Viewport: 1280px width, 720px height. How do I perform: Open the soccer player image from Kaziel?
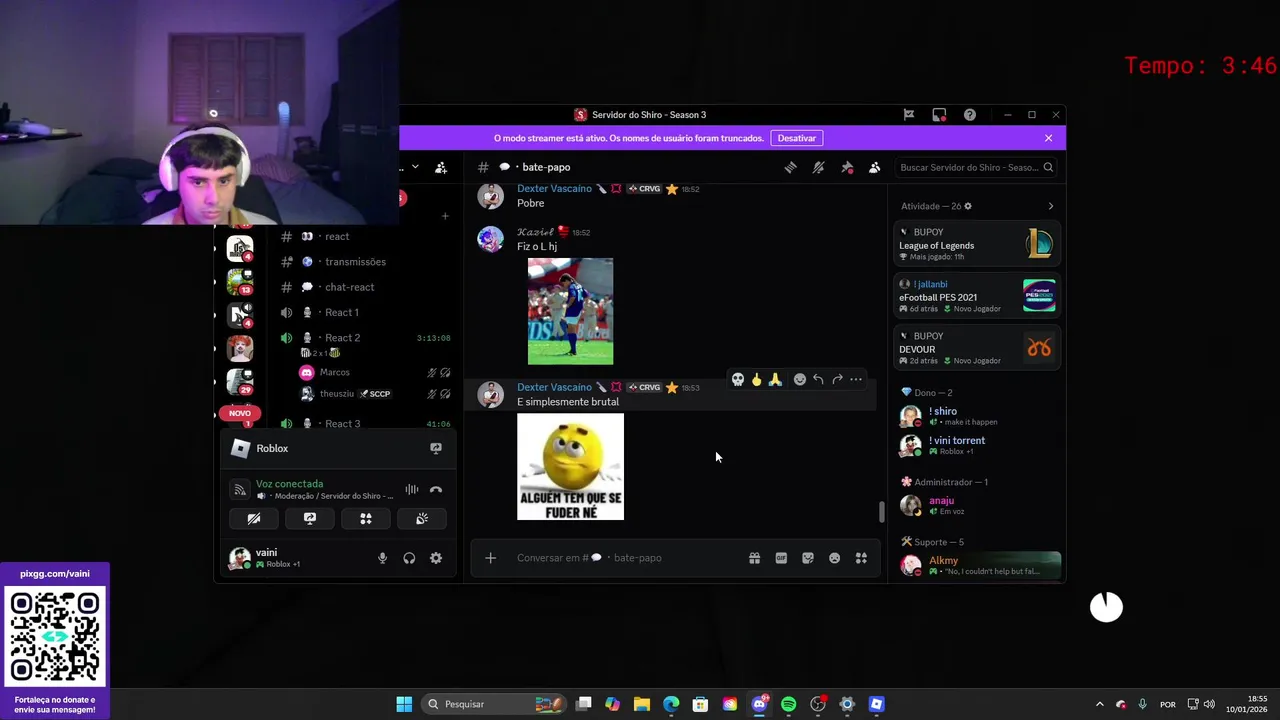click(570, 311)
